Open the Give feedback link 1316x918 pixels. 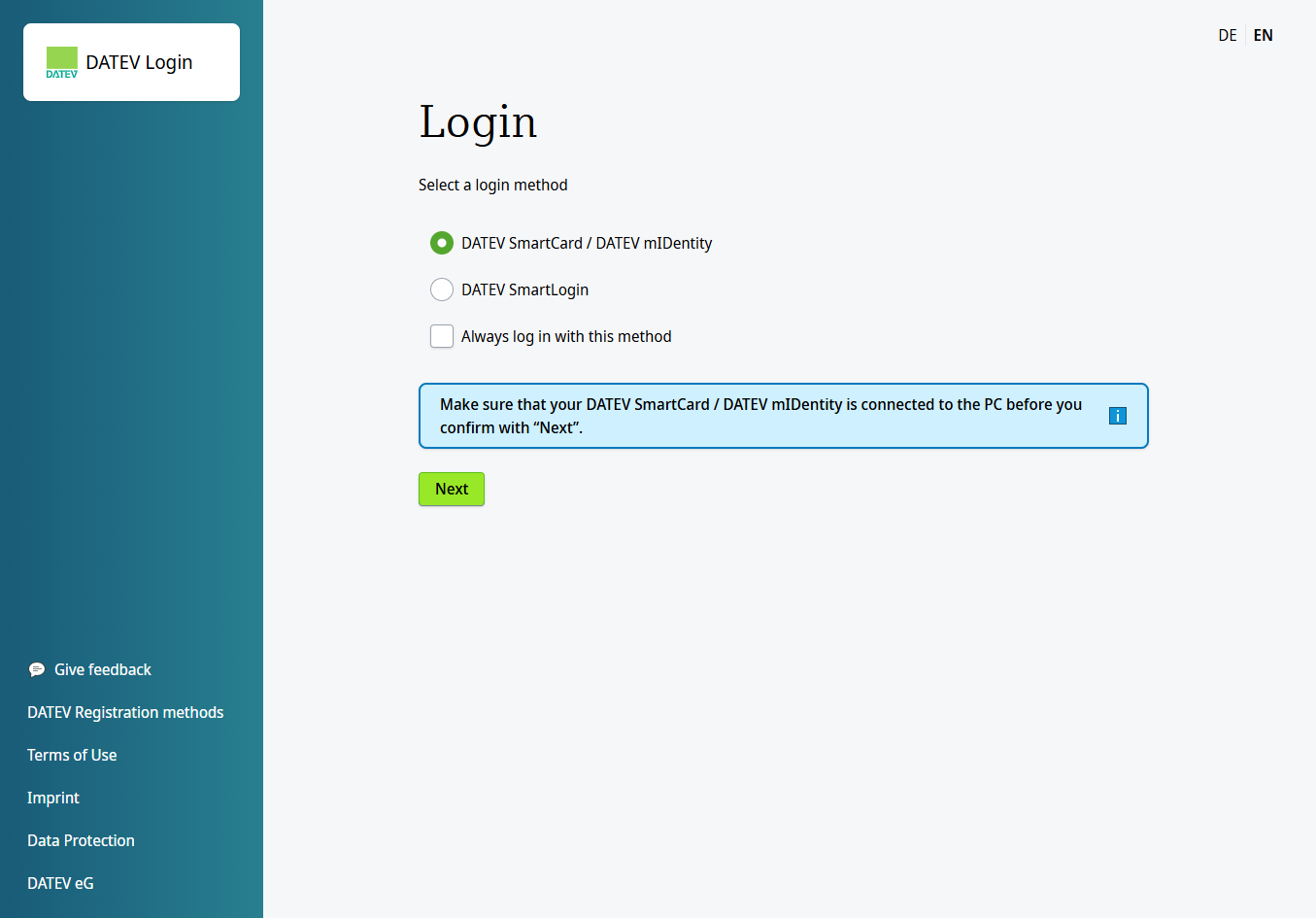103,669
